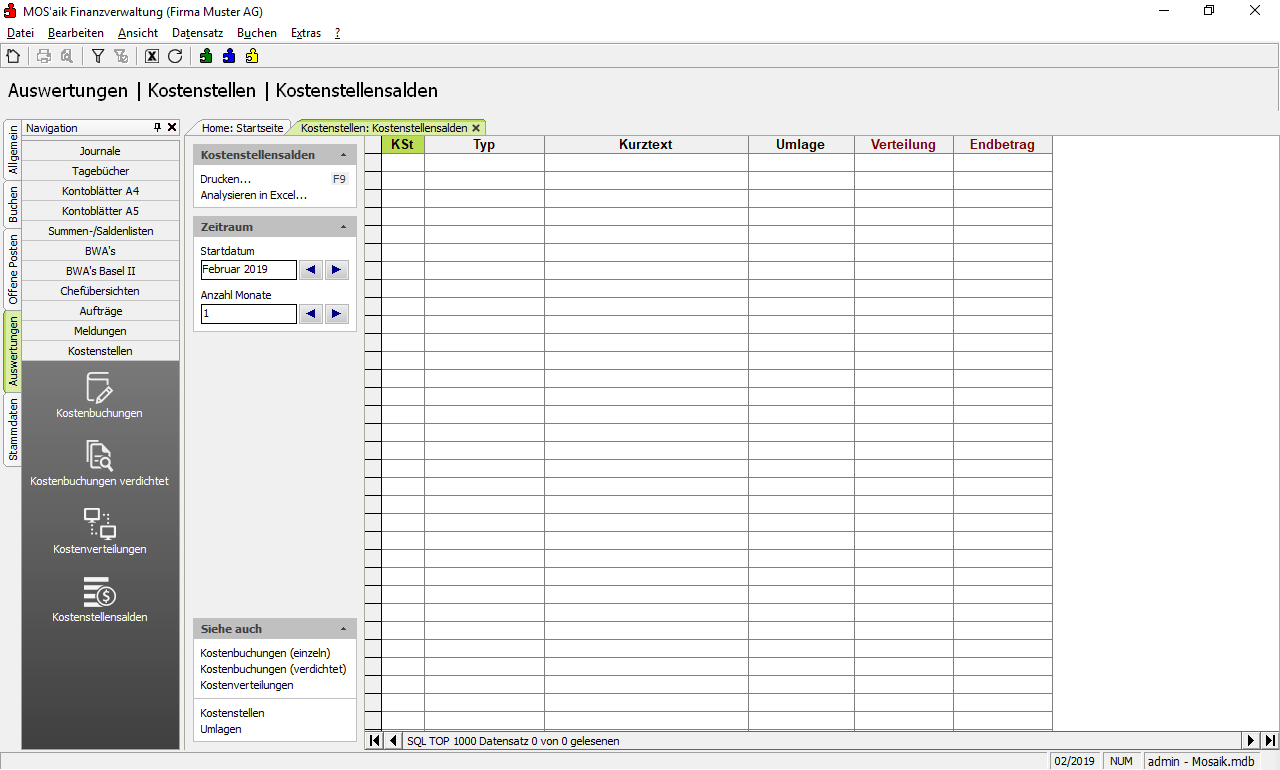Collapse the Kostenstellensalden section
This screenshot has width=1280, height=770.
[343, 156]
